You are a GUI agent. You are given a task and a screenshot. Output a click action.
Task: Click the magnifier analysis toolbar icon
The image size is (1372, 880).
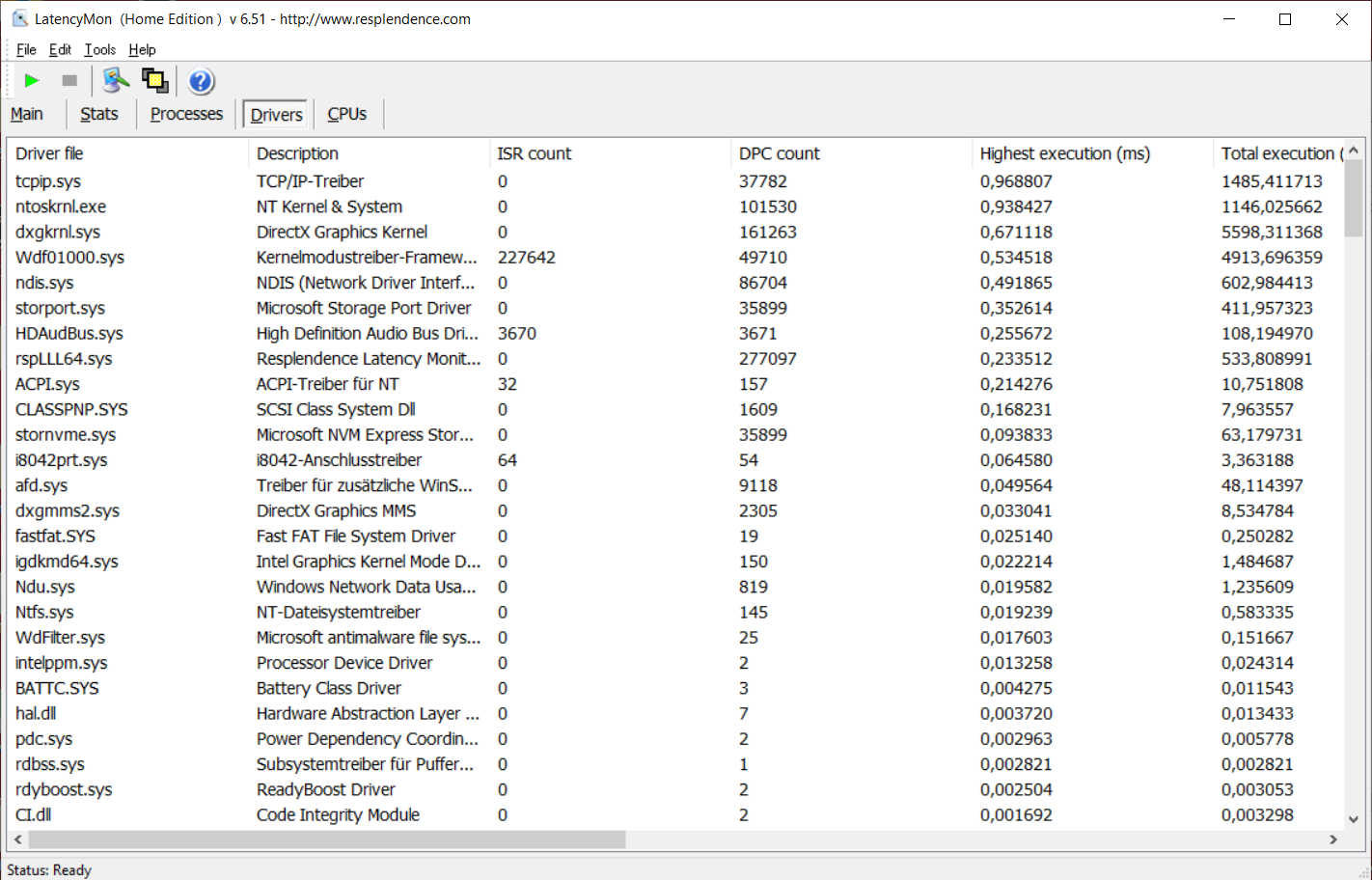[x=116, y=81]
